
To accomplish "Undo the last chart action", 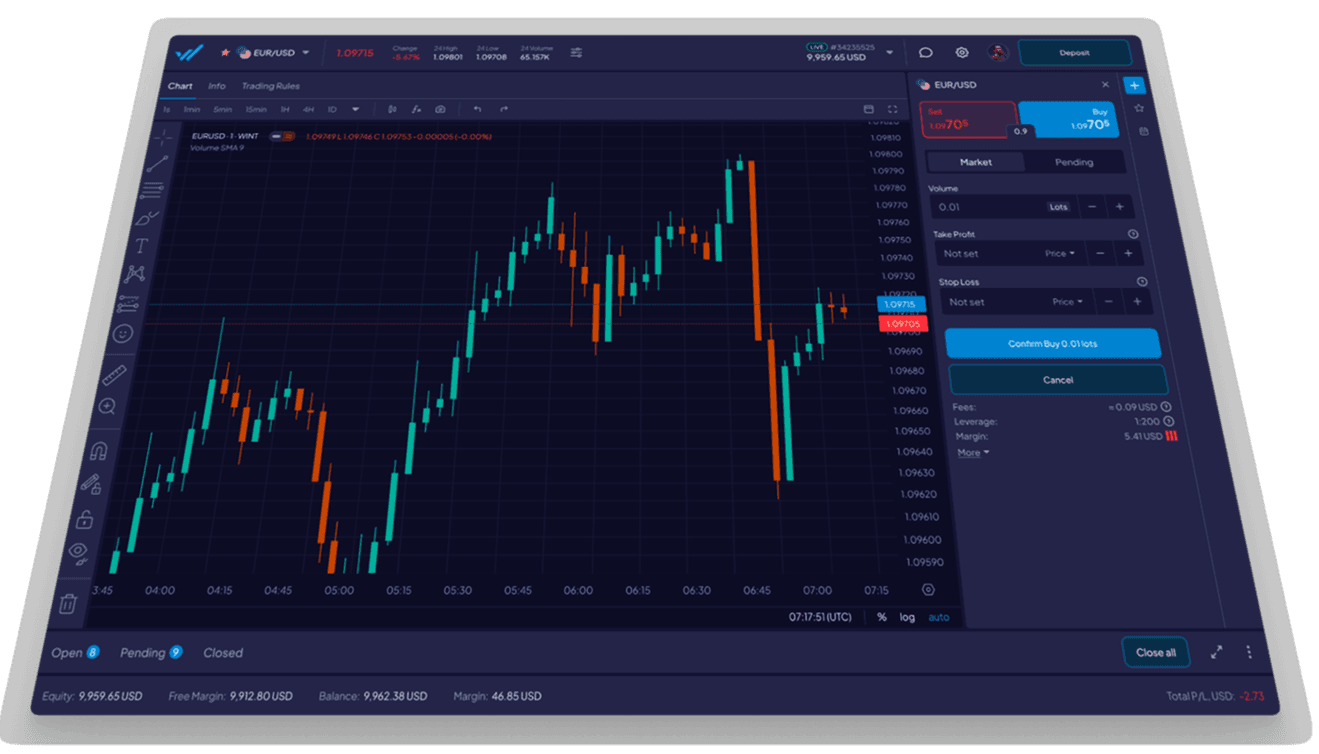I will [477, 109].
